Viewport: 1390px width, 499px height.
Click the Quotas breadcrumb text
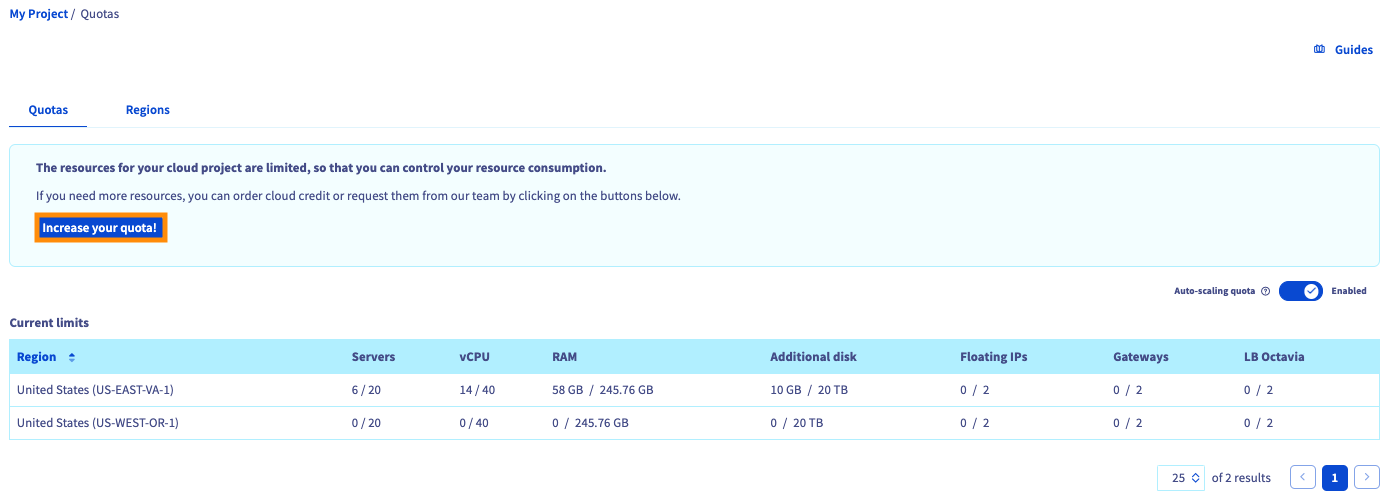(100, 14)
